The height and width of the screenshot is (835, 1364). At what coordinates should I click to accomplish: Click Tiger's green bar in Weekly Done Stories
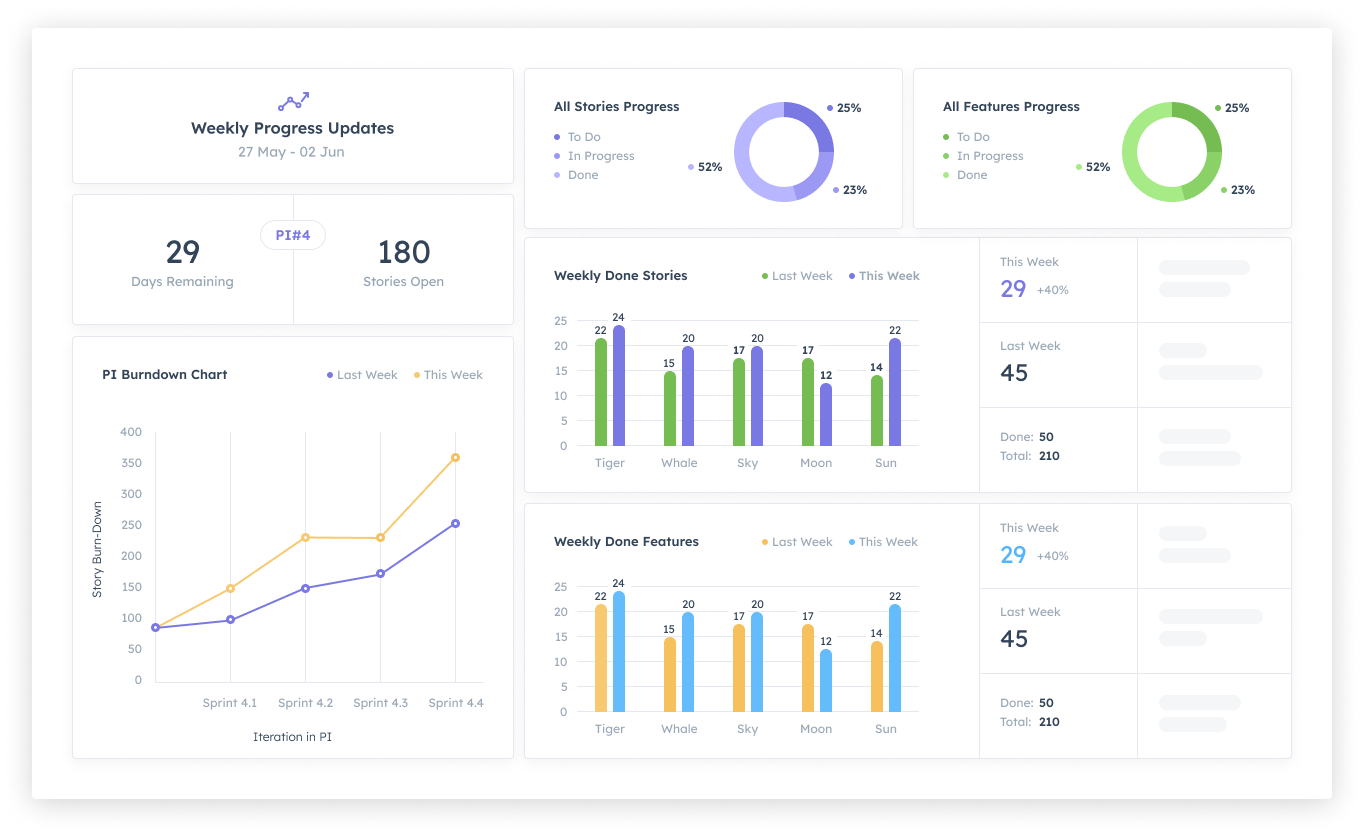coord(601,392)
